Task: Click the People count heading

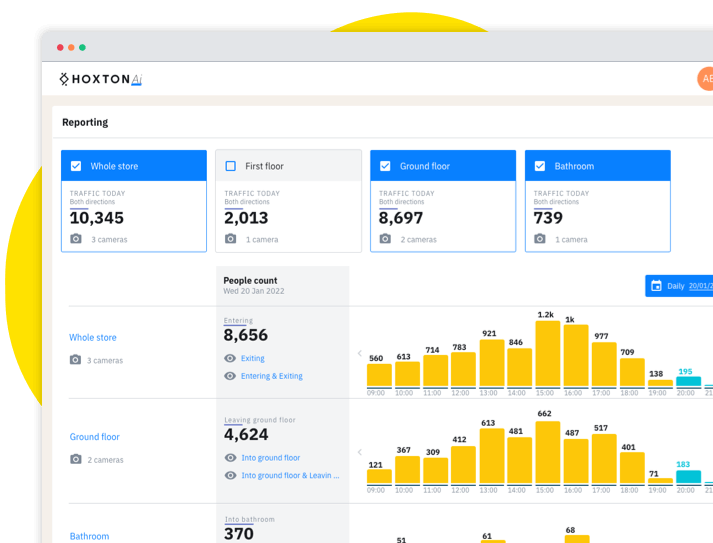Action: click(250, 281)
